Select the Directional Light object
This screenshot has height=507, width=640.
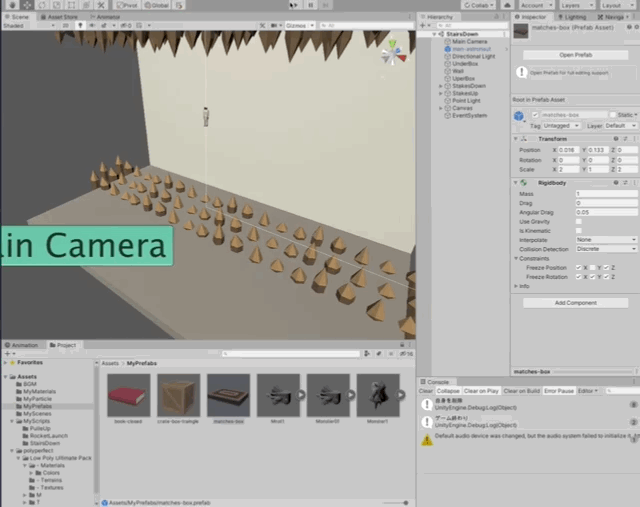point(473,56)
